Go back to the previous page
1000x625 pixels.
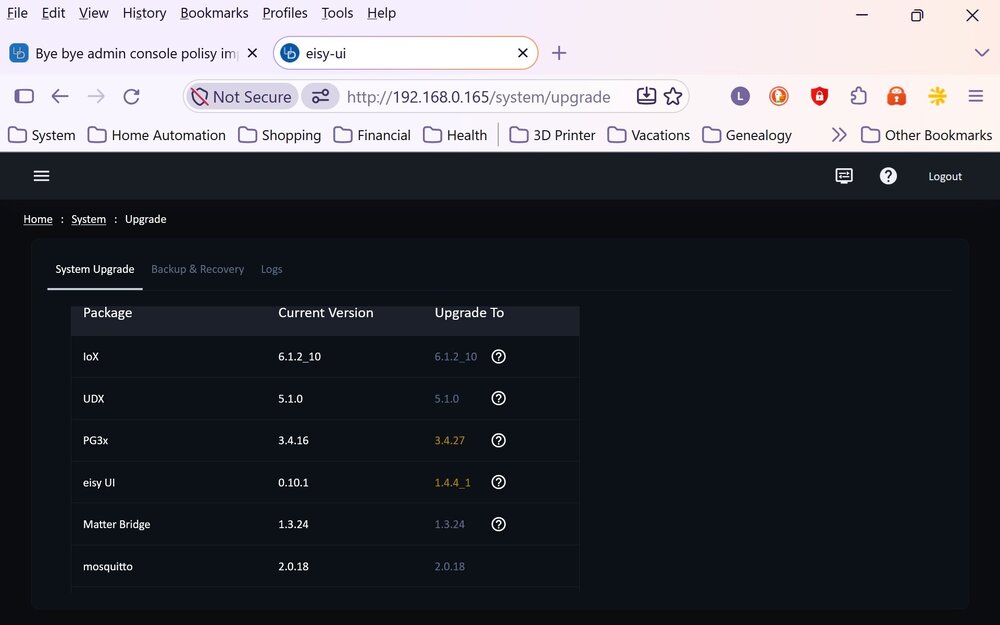click(x=60, y=96)
